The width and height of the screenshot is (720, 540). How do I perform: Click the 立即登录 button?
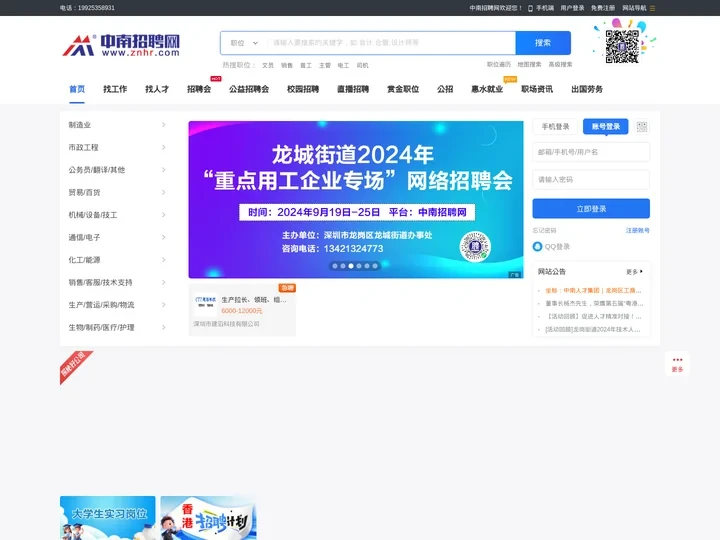coord(591,209)
